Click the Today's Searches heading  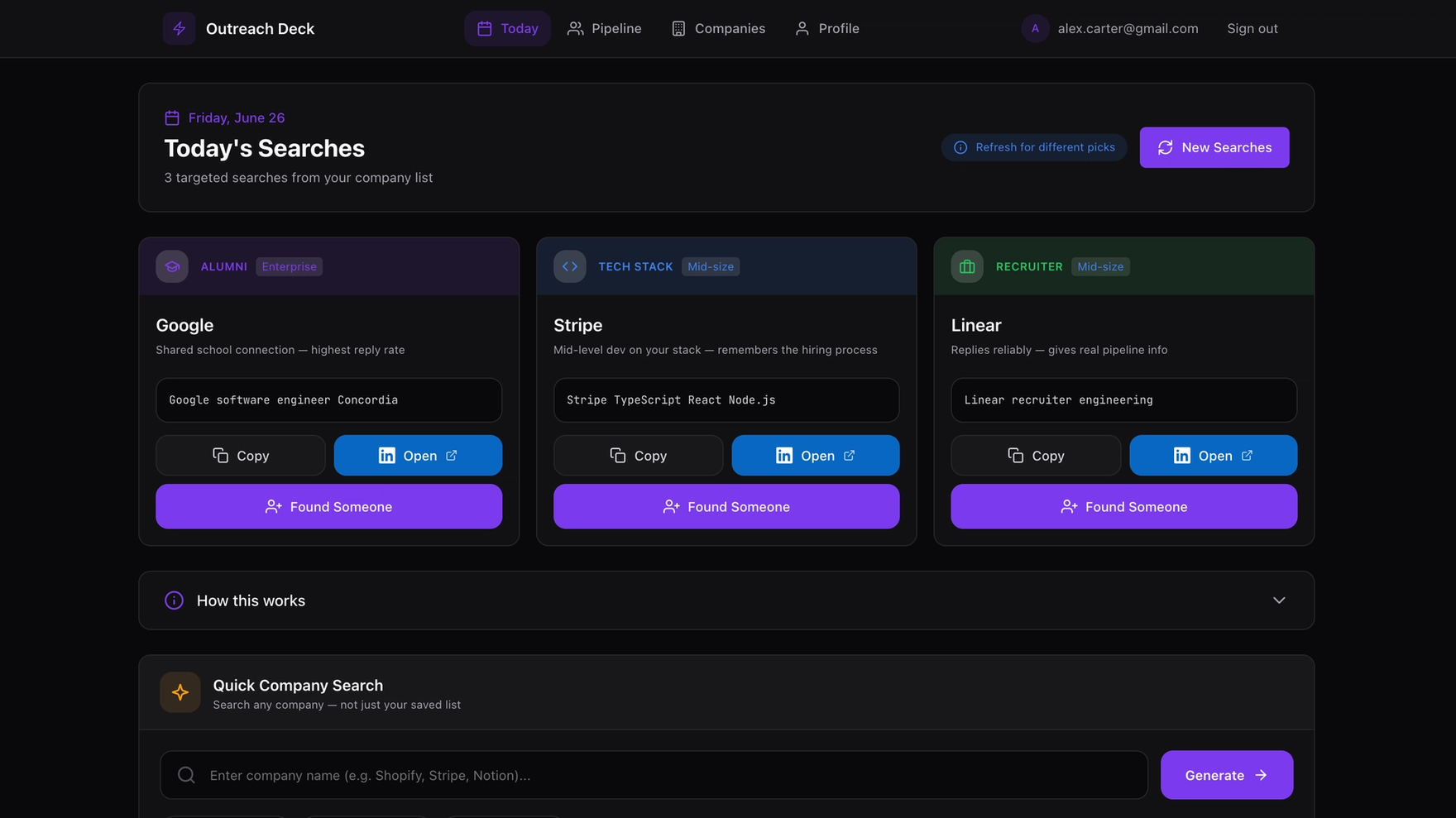264,148
